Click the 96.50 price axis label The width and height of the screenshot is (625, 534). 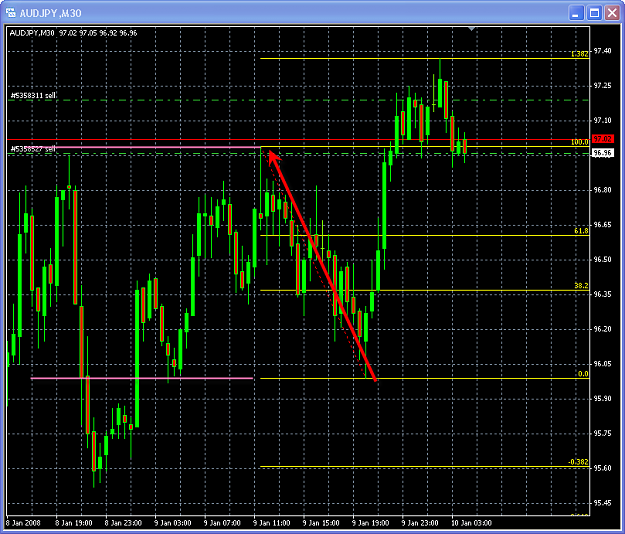tap(602, 259)
